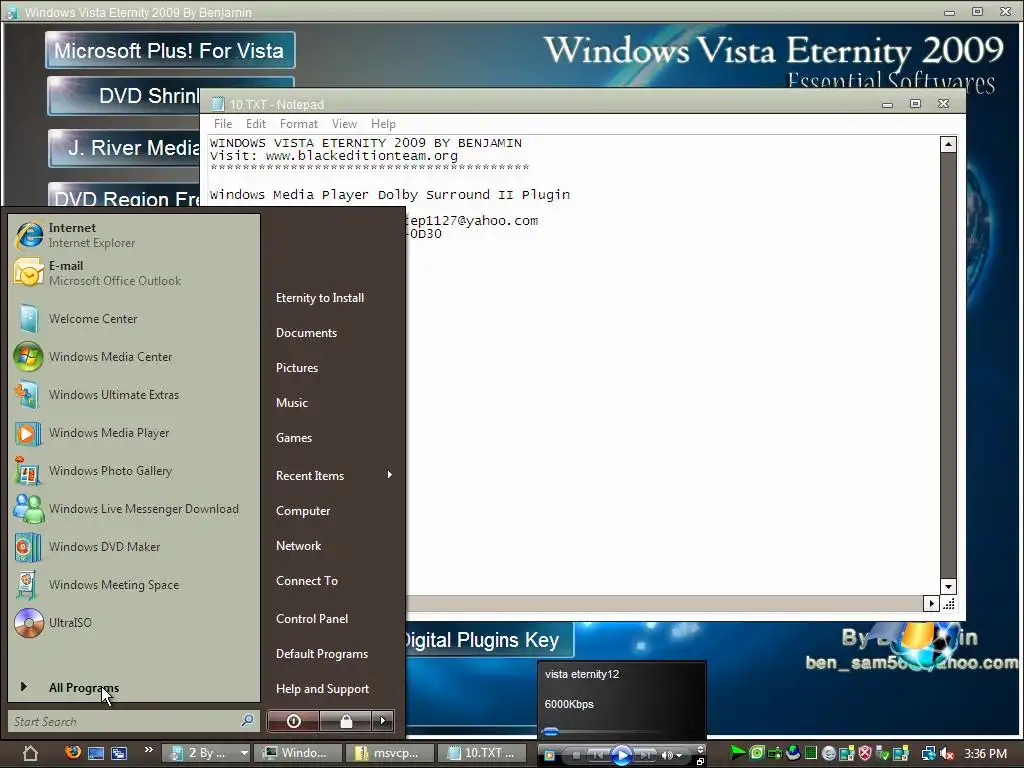The height and width of the screenshot is (768, 1024).
Task: Launch Windows Media Center
Action: tap(134, 357)
